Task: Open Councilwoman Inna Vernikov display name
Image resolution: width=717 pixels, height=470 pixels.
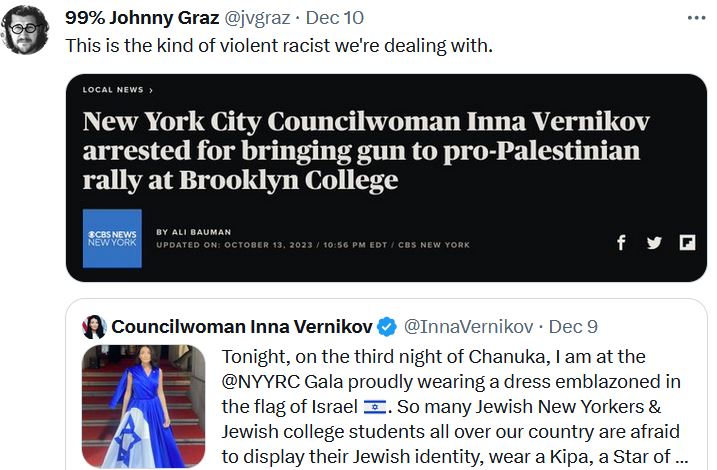Action: (x=241, y=327)
